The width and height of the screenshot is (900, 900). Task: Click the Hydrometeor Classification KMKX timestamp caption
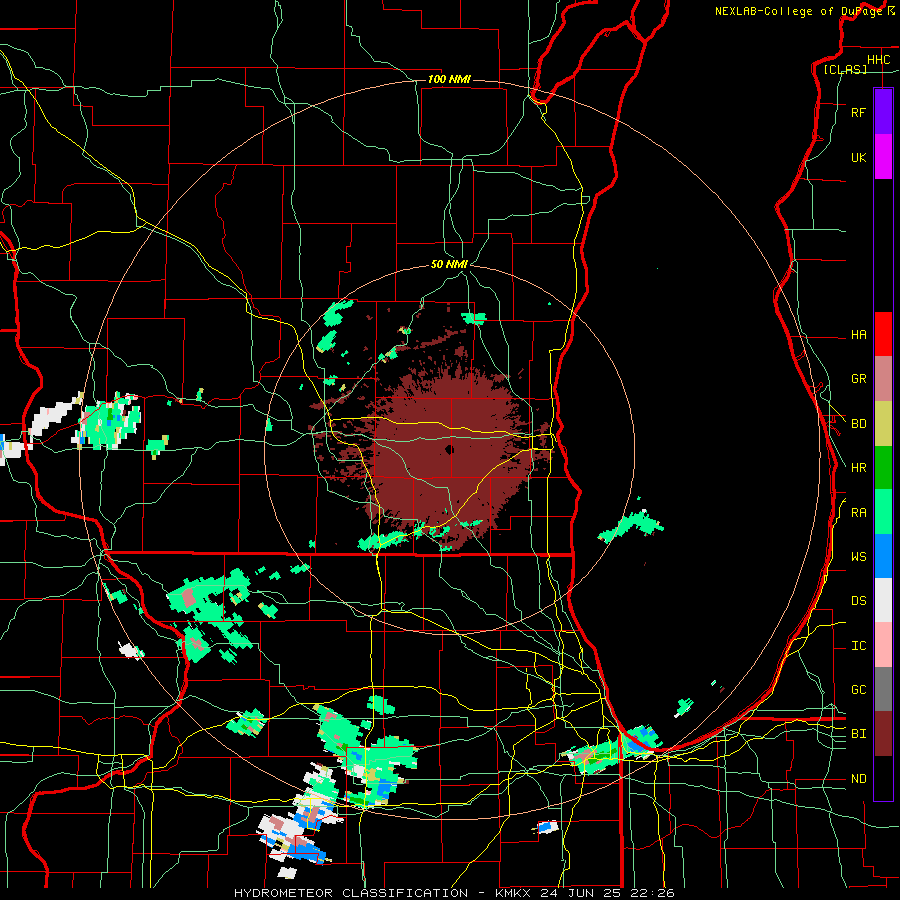point(453,893)
